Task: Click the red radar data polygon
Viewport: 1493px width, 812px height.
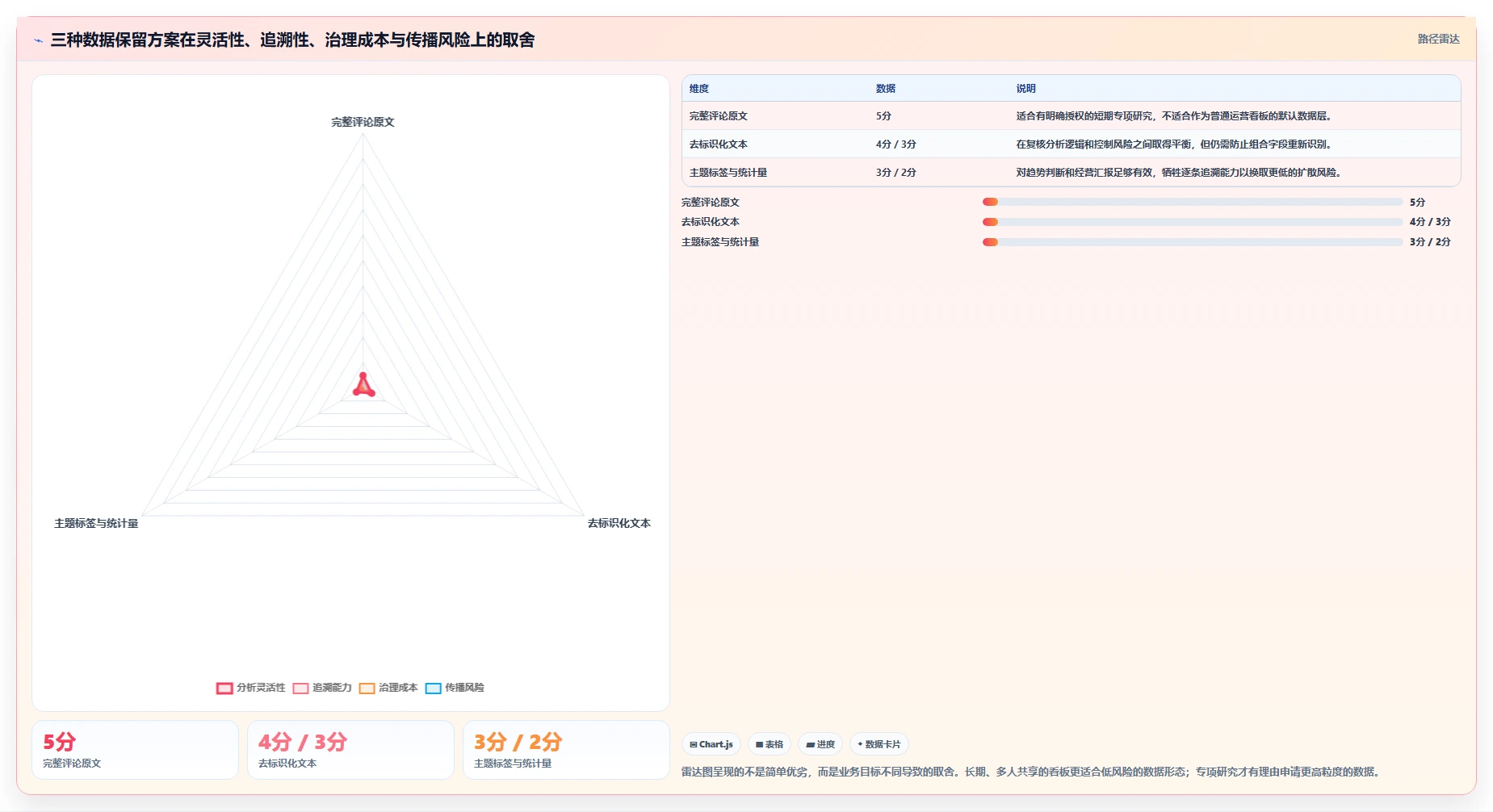Action: [363, 386]
